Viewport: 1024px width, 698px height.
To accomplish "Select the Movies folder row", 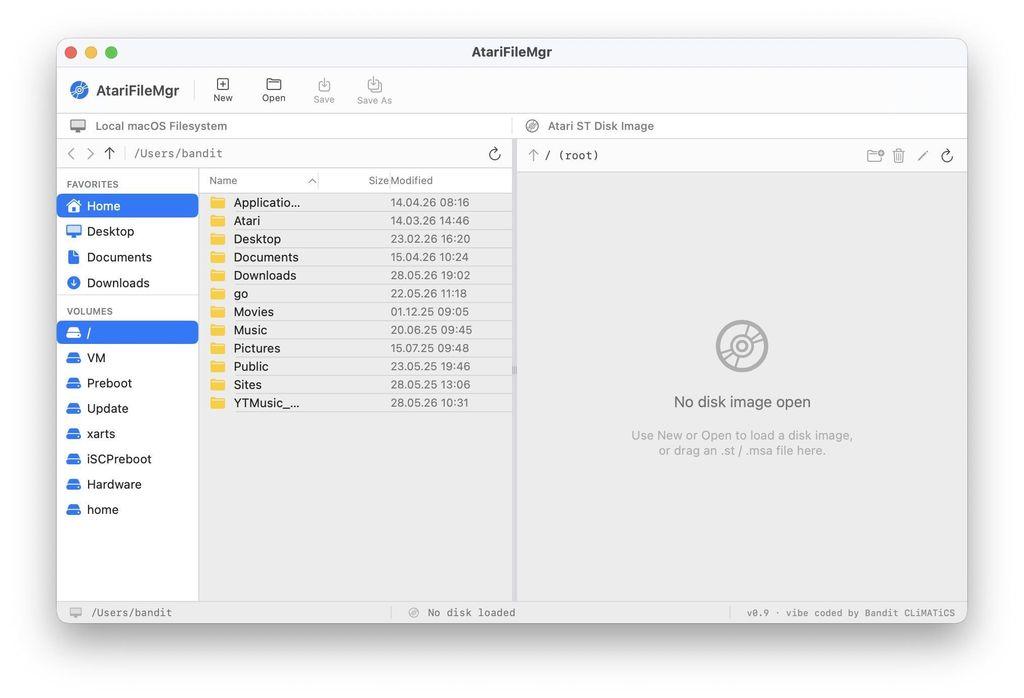I will 357,312.
